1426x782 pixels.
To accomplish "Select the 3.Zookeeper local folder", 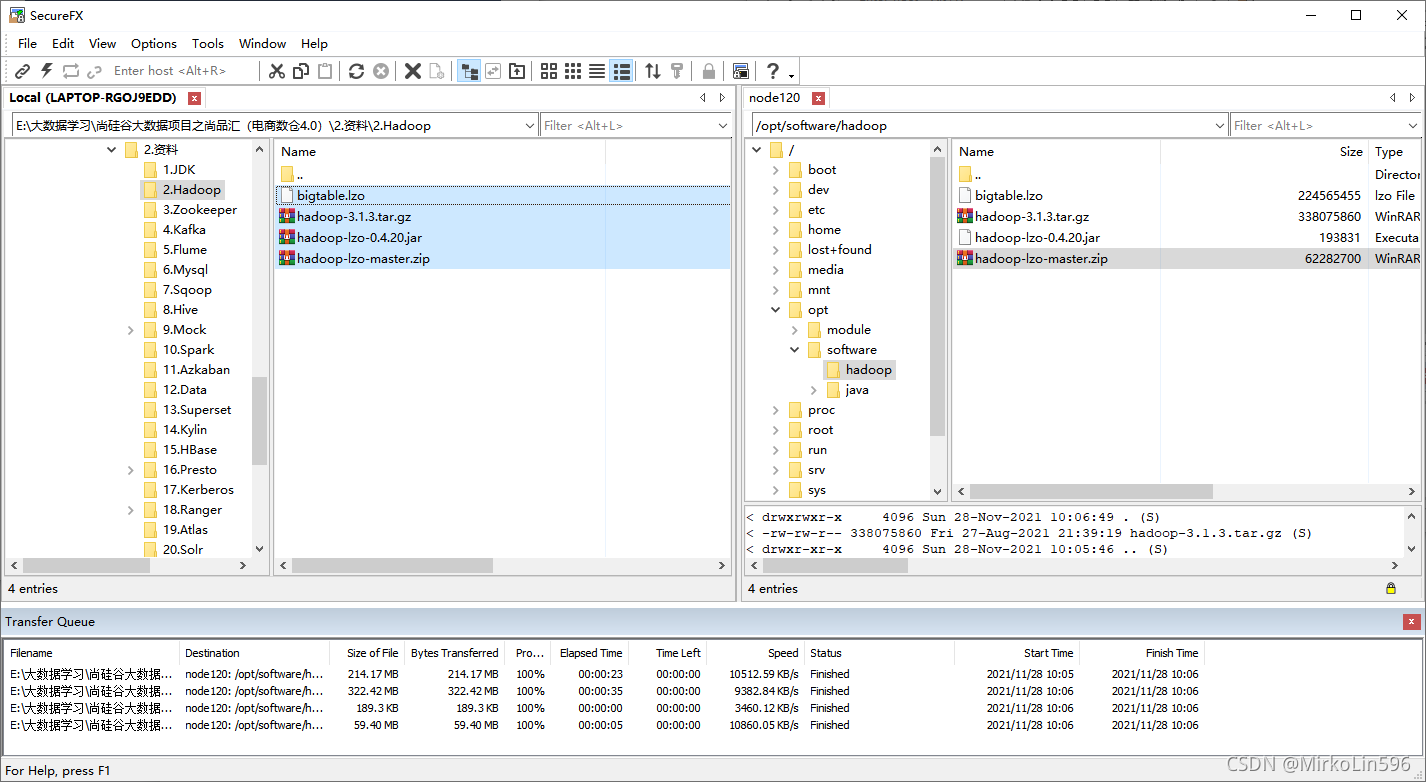I will pyautogui.click(x=200, y=210).
